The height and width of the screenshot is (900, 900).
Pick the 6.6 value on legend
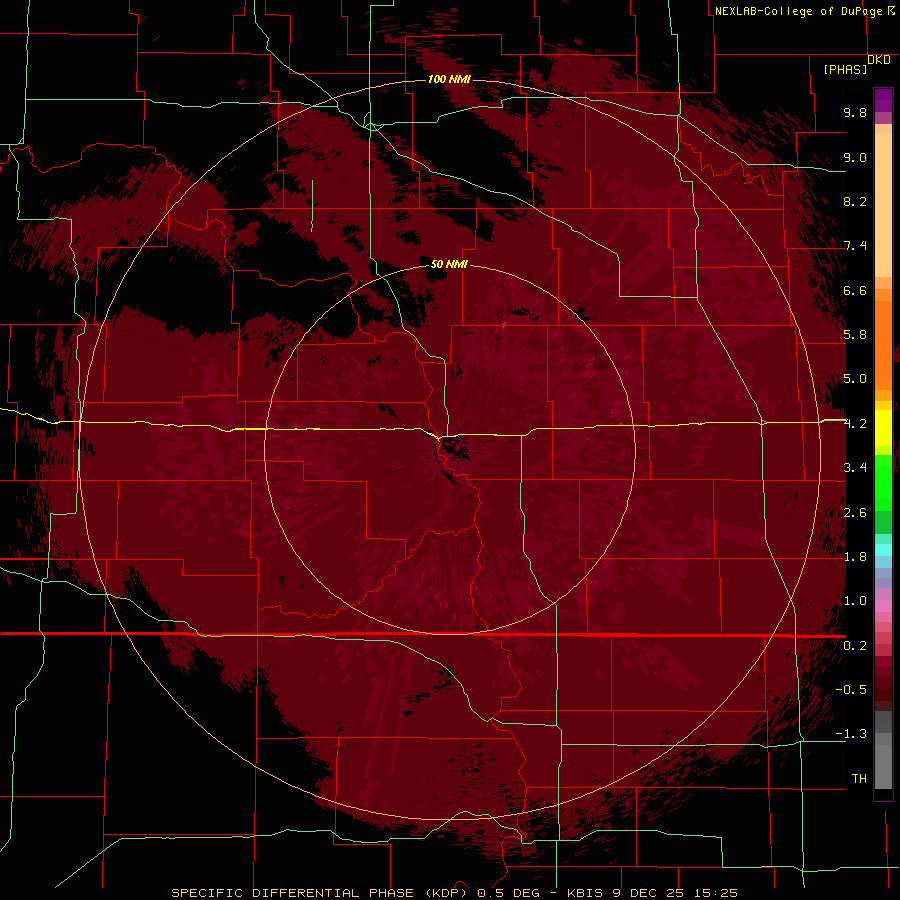[855, 290]
